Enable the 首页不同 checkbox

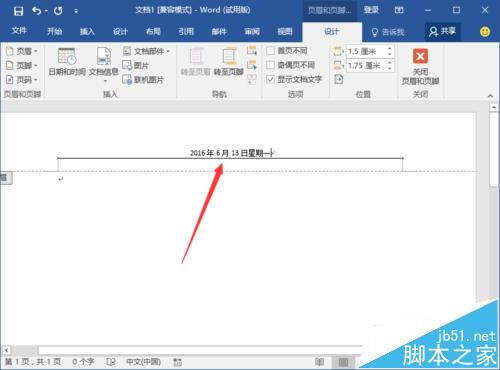pos(270,51)
